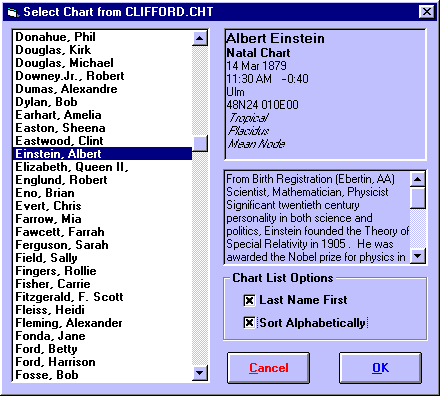Click the OK button
440x396 pixels.
[380, 368]
